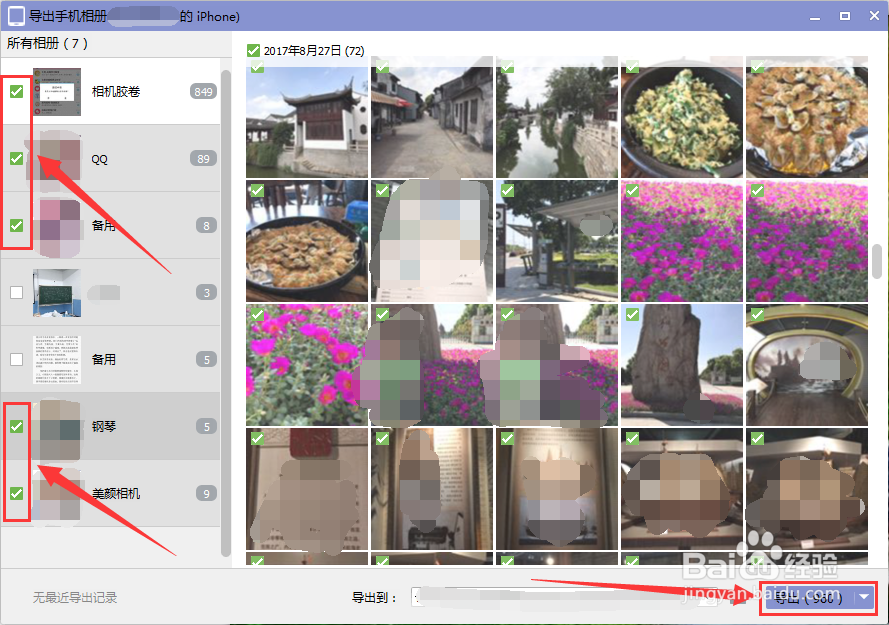Image resolution: width=889 pixels, height=625 pixels.
Task: Uncheck the QQ album checkbox
Action: click(x=16, y=158)
